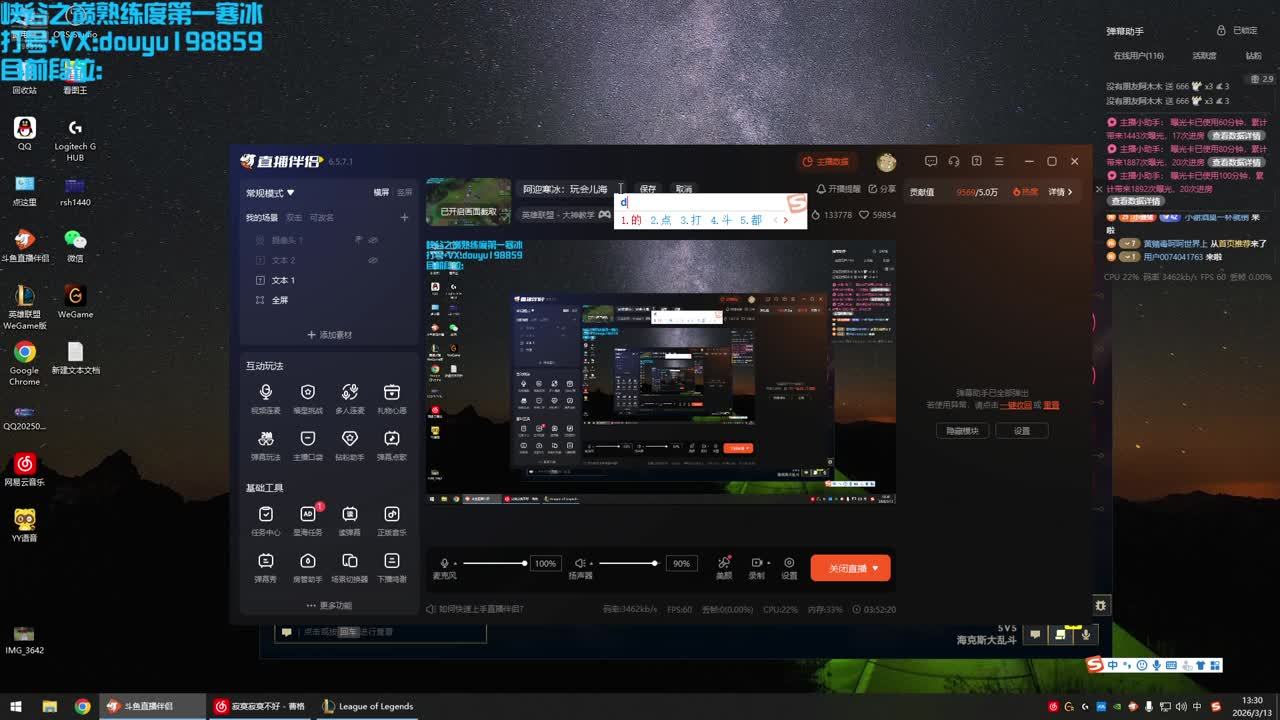This screenshot has width=1280, height=720.
Task: Open 读弹幕 danmaku reader tool
Action: (349, 520)
